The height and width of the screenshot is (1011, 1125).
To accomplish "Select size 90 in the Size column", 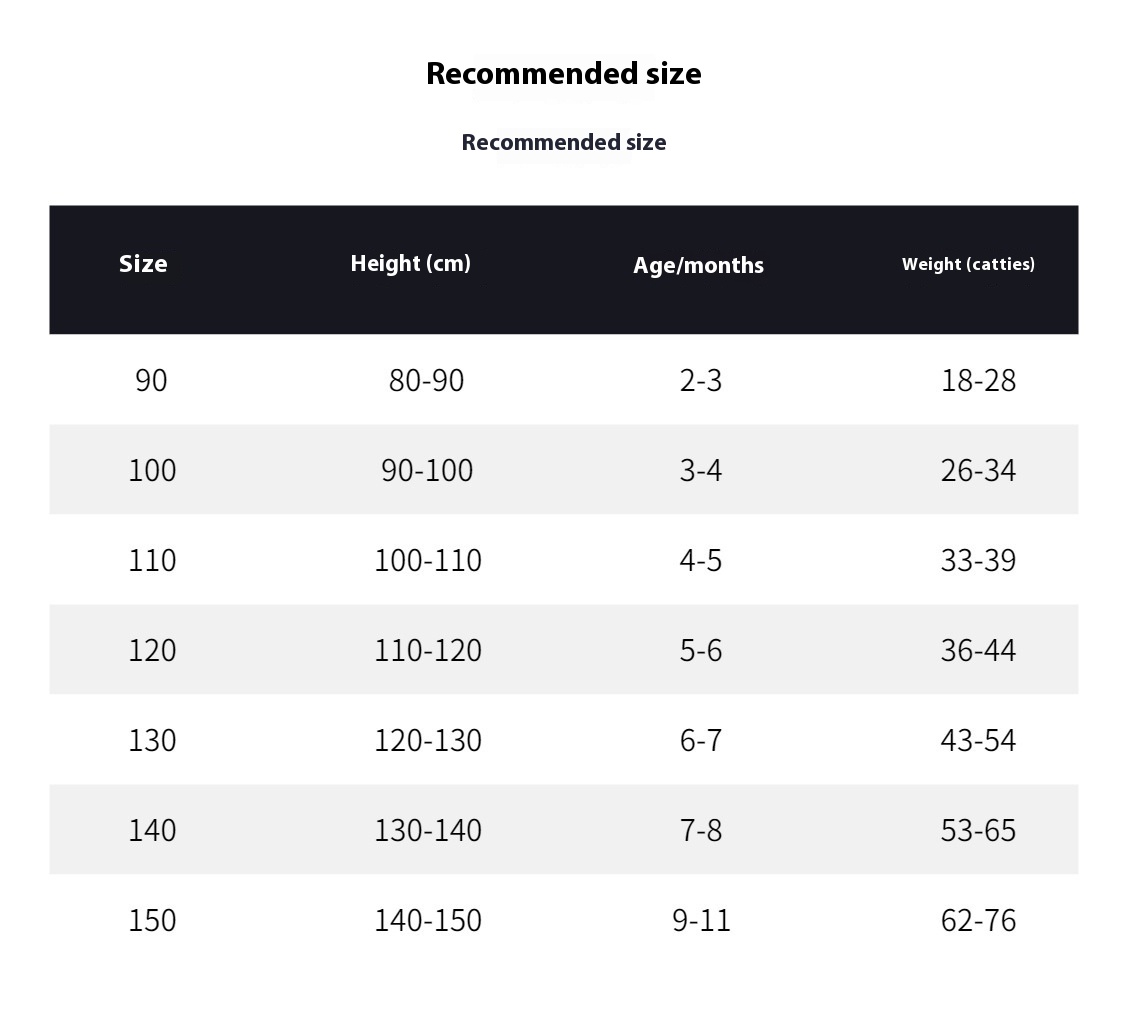I will coord(151,380).
